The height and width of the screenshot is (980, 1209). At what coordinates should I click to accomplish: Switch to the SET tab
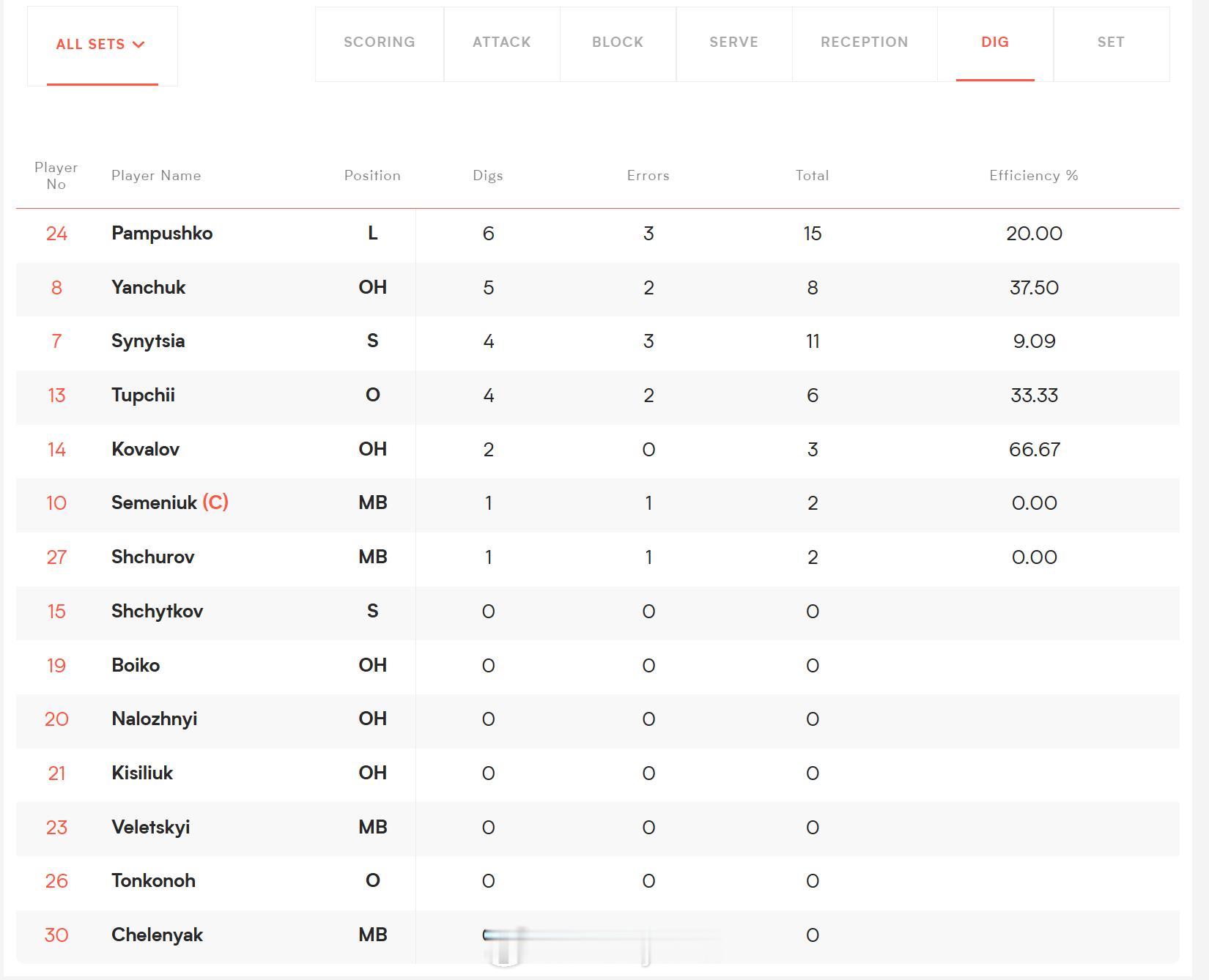(x=1112, y=42)
